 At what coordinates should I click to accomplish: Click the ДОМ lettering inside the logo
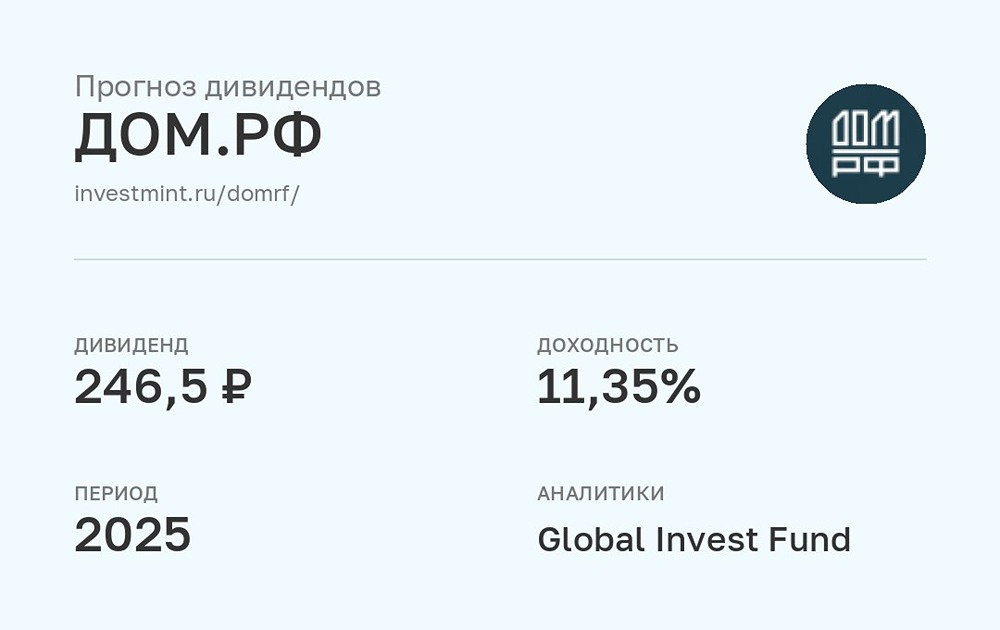coord(866,130)
